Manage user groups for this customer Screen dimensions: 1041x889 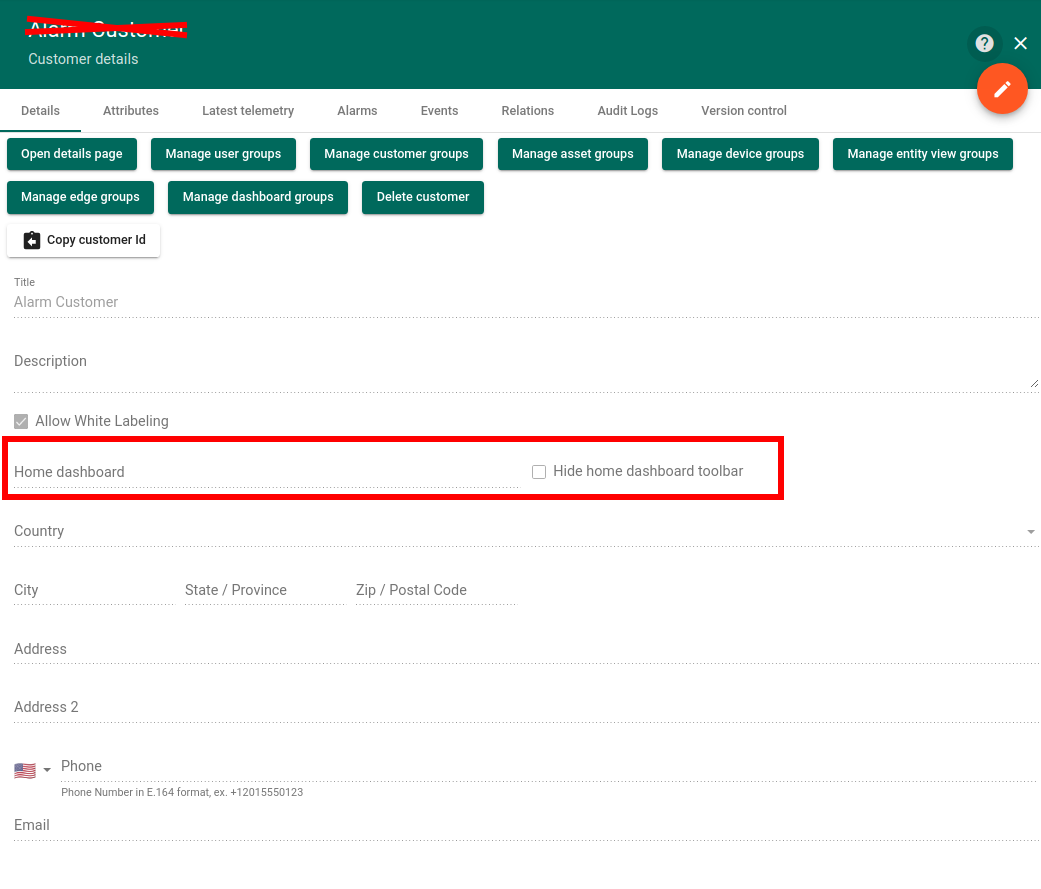click(x=223, y=154)
